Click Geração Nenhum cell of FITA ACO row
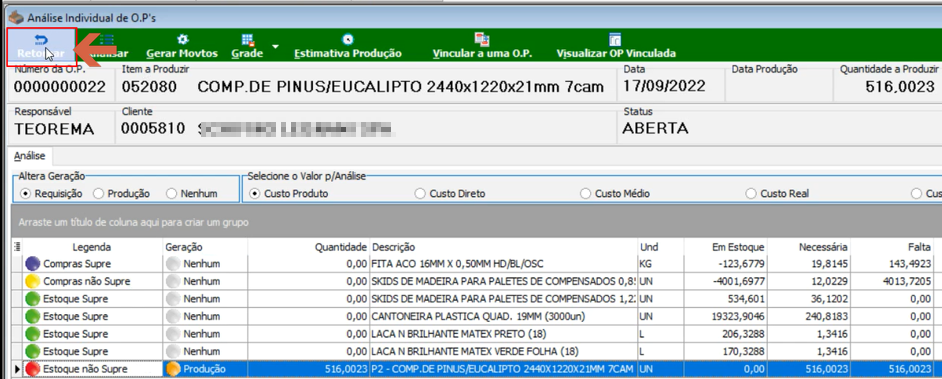The width and height of the screenshot is (942, 379). (x=205, y=263)
